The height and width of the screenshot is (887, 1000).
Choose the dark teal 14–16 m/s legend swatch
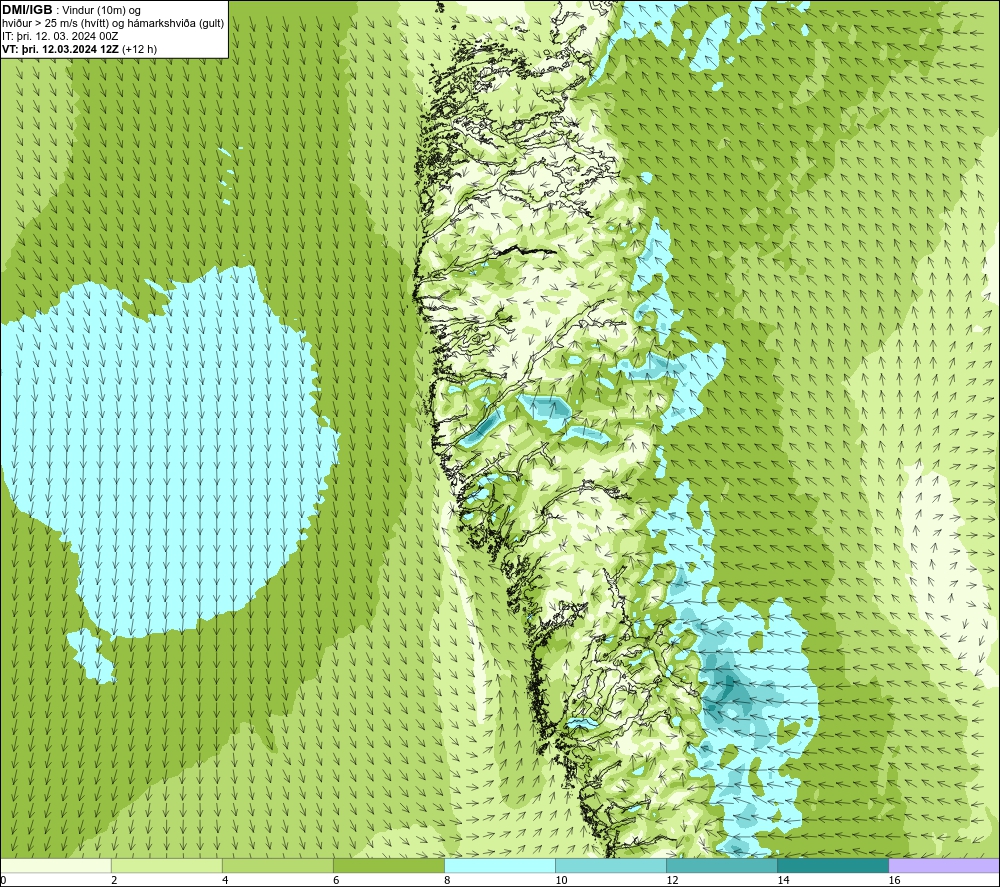click(x=833, y=865)
